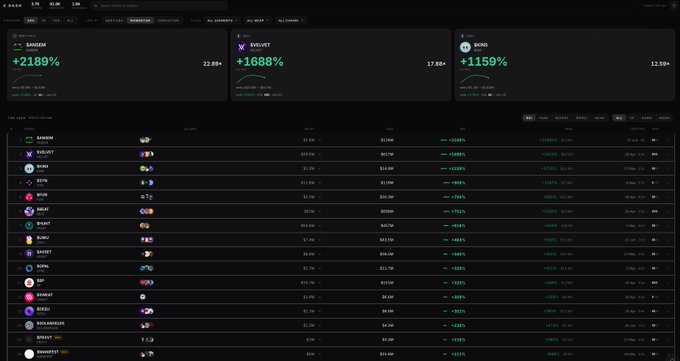This screenshot has height=361, width=680.
Task: Open the menu icon at top right corner
Action: pos(674,6)
